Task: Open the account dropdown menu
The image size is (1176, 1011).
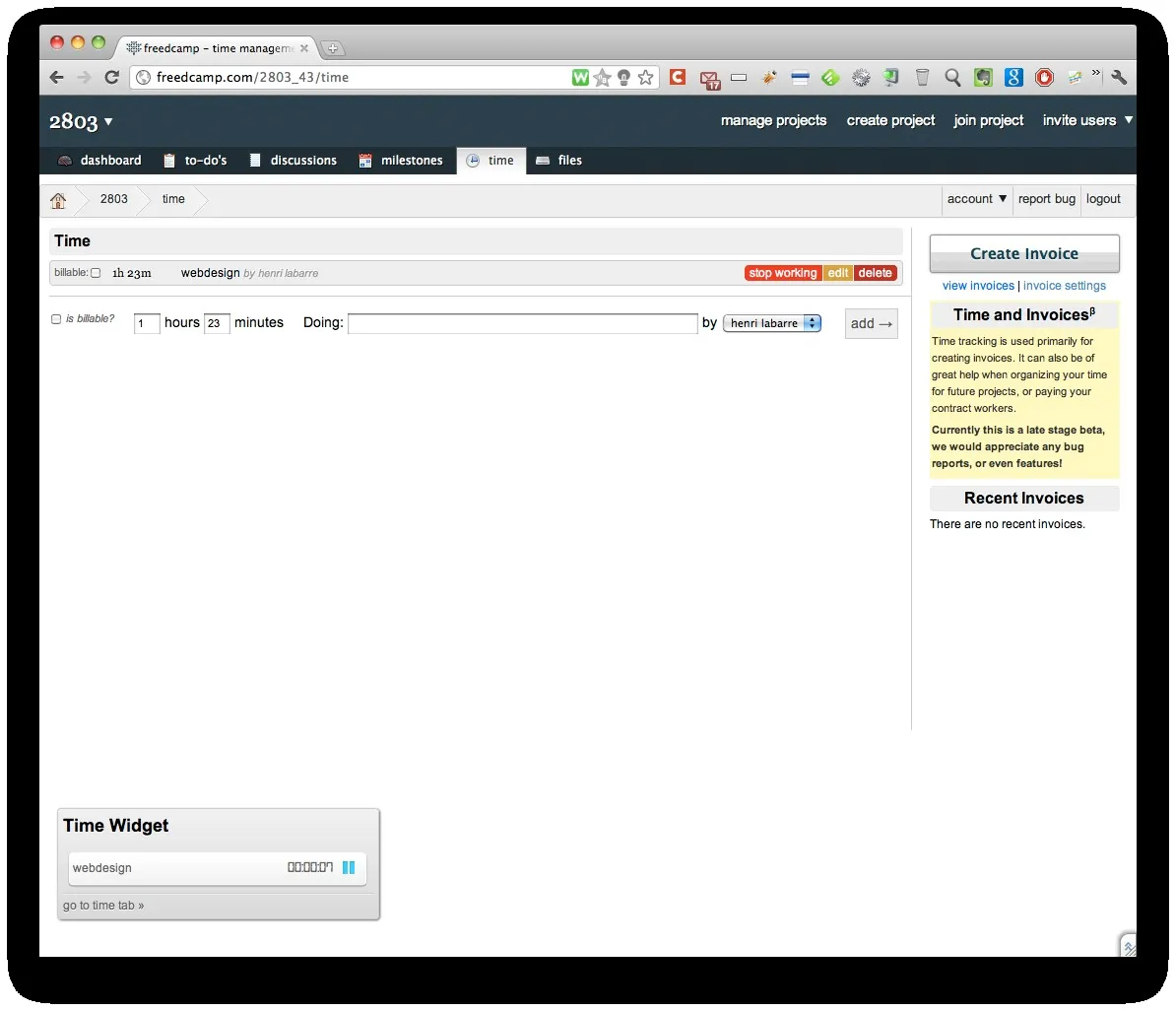Action: point(976,199)
